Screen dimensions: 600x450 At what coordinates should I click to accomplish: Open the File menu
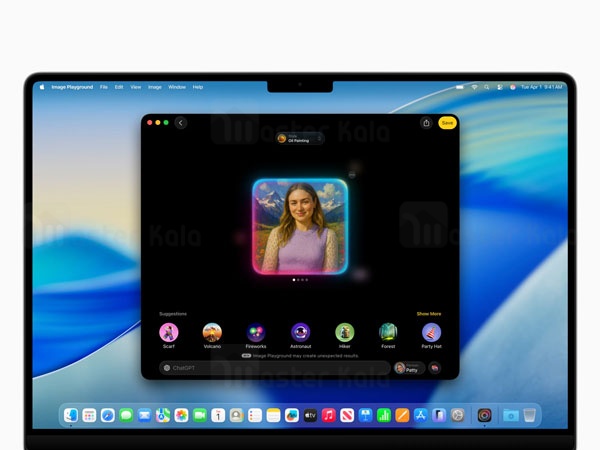[104, 87]
